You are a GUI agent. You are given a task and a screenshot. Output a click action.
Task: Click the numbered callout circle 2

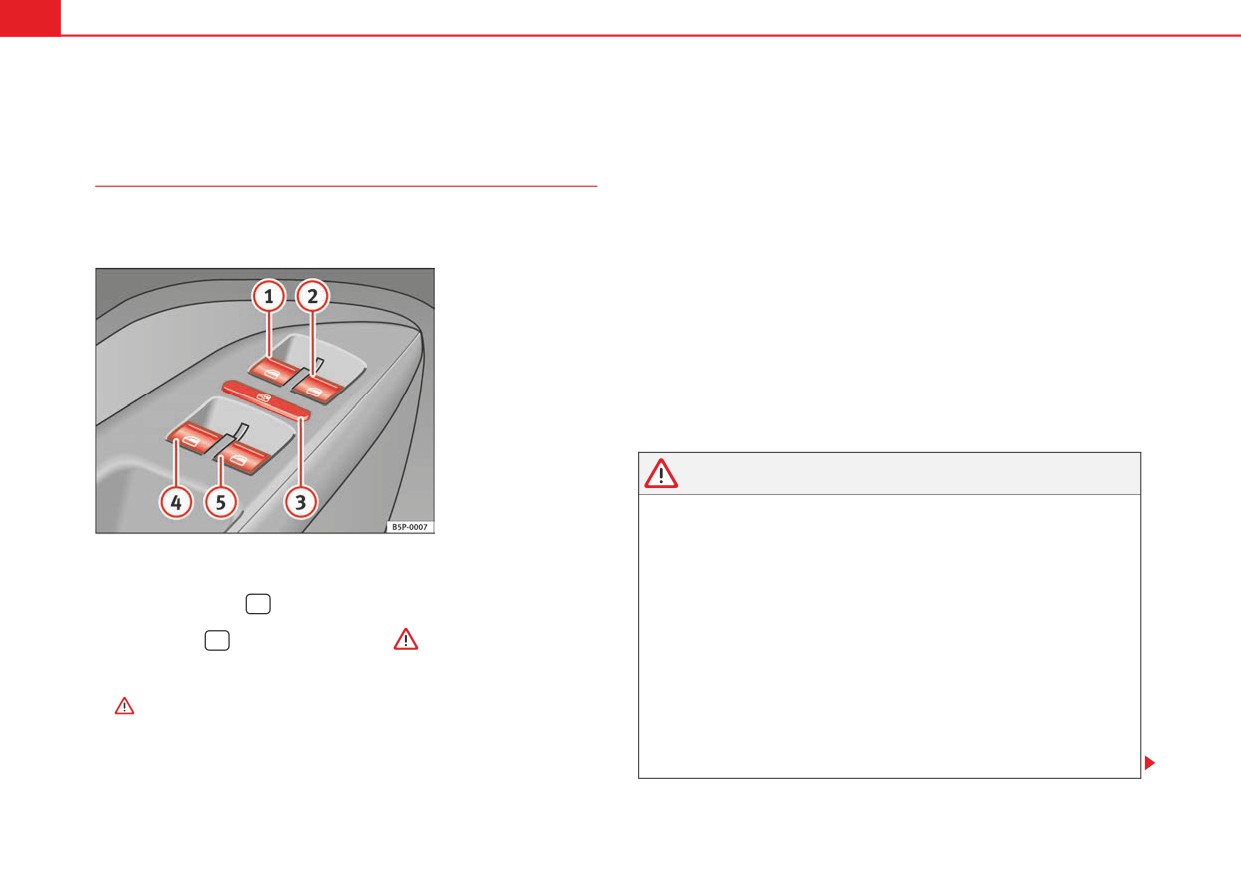pyautogui.click(x=313, y=296)
